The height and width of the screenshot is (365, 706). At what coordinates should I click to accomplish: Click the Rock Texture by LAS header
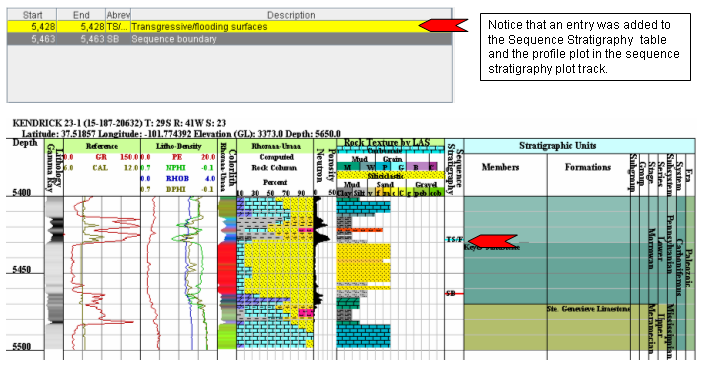pyautogui.click(x=387, y=143)
